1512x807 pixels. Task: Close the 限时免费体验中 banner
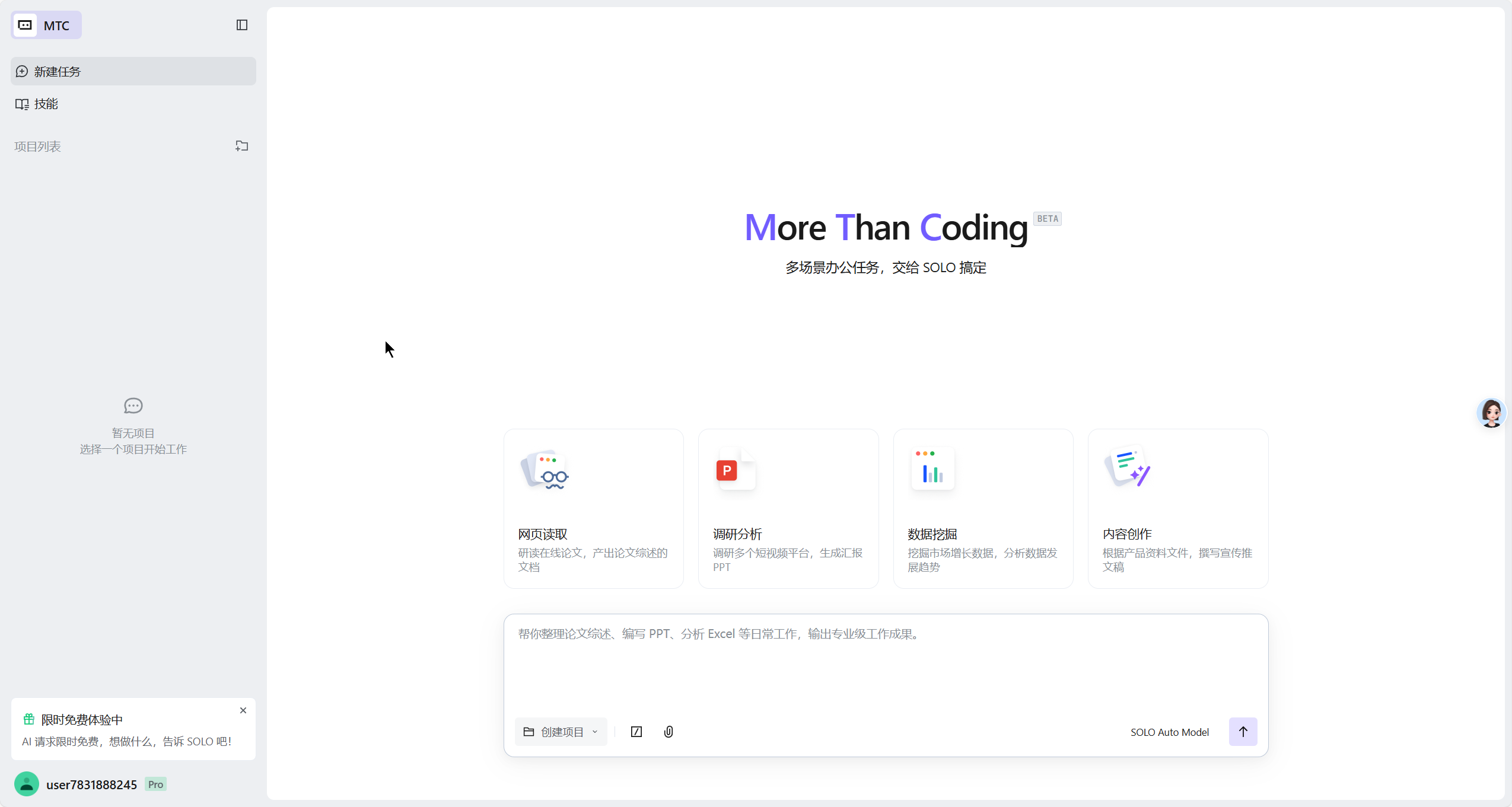click(x=243, y=710)
